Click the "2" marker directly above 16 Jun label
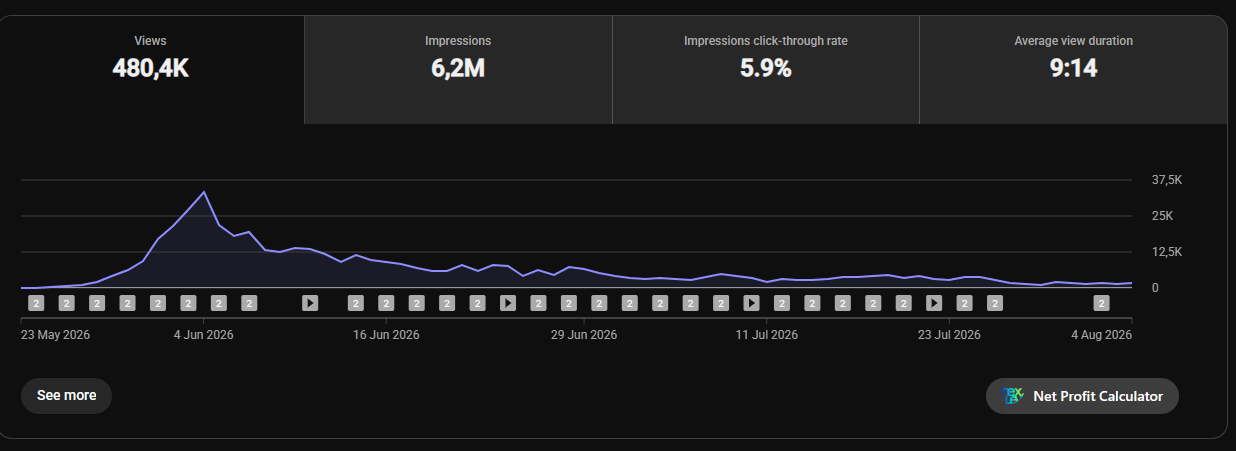This screenshot has height=451, width=1236. pos(386,302)
